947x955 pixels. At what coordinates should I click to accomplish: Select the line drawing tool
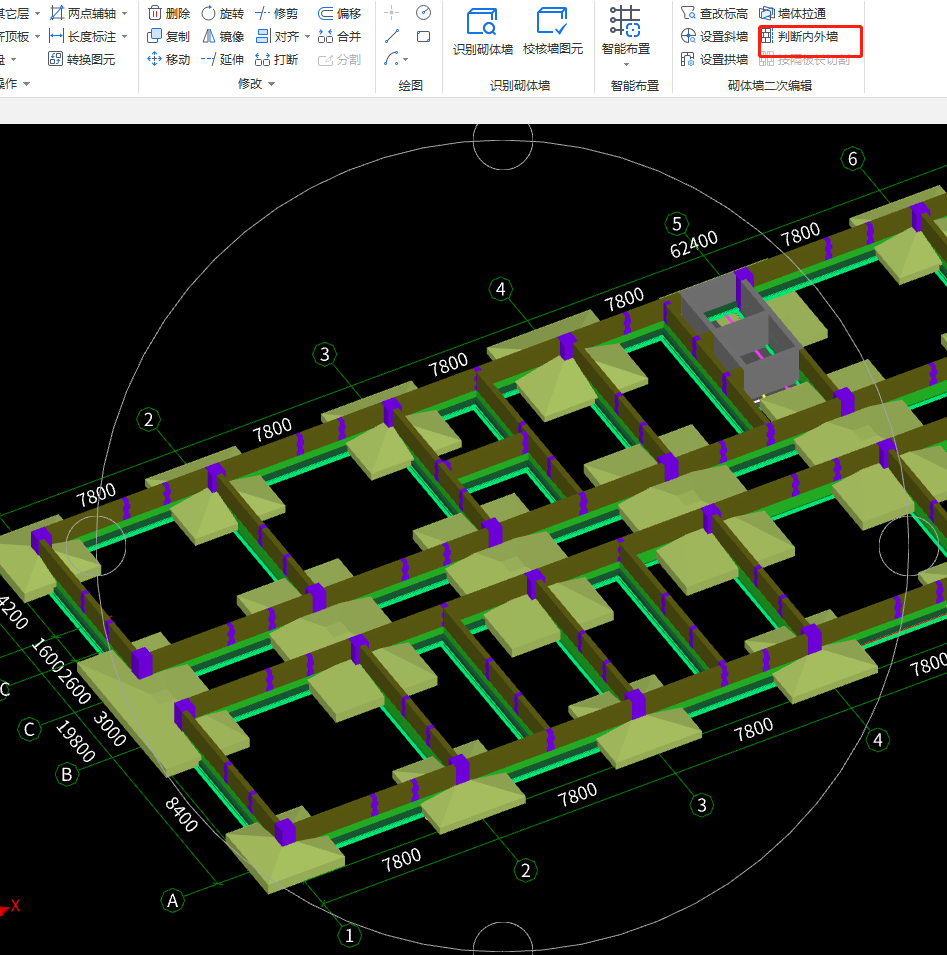coord(392,36)
